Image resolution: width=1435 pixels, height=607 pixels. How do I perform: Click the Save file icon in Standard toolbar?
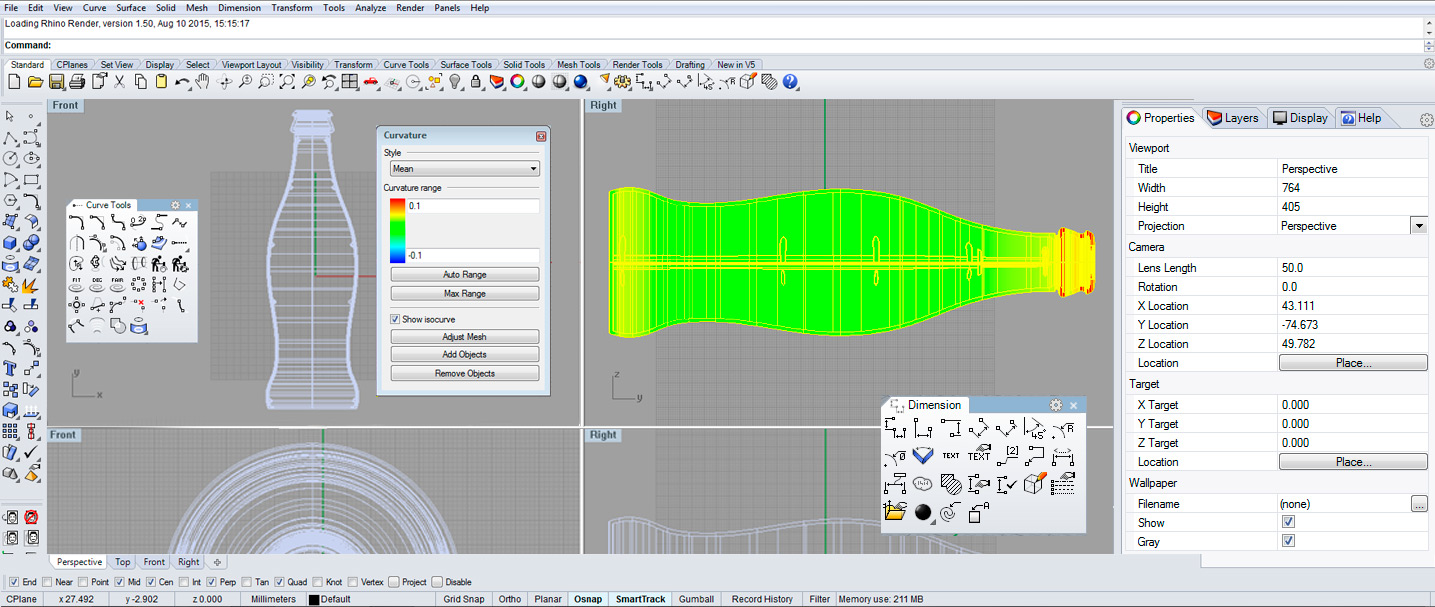[x=56, y=82]
